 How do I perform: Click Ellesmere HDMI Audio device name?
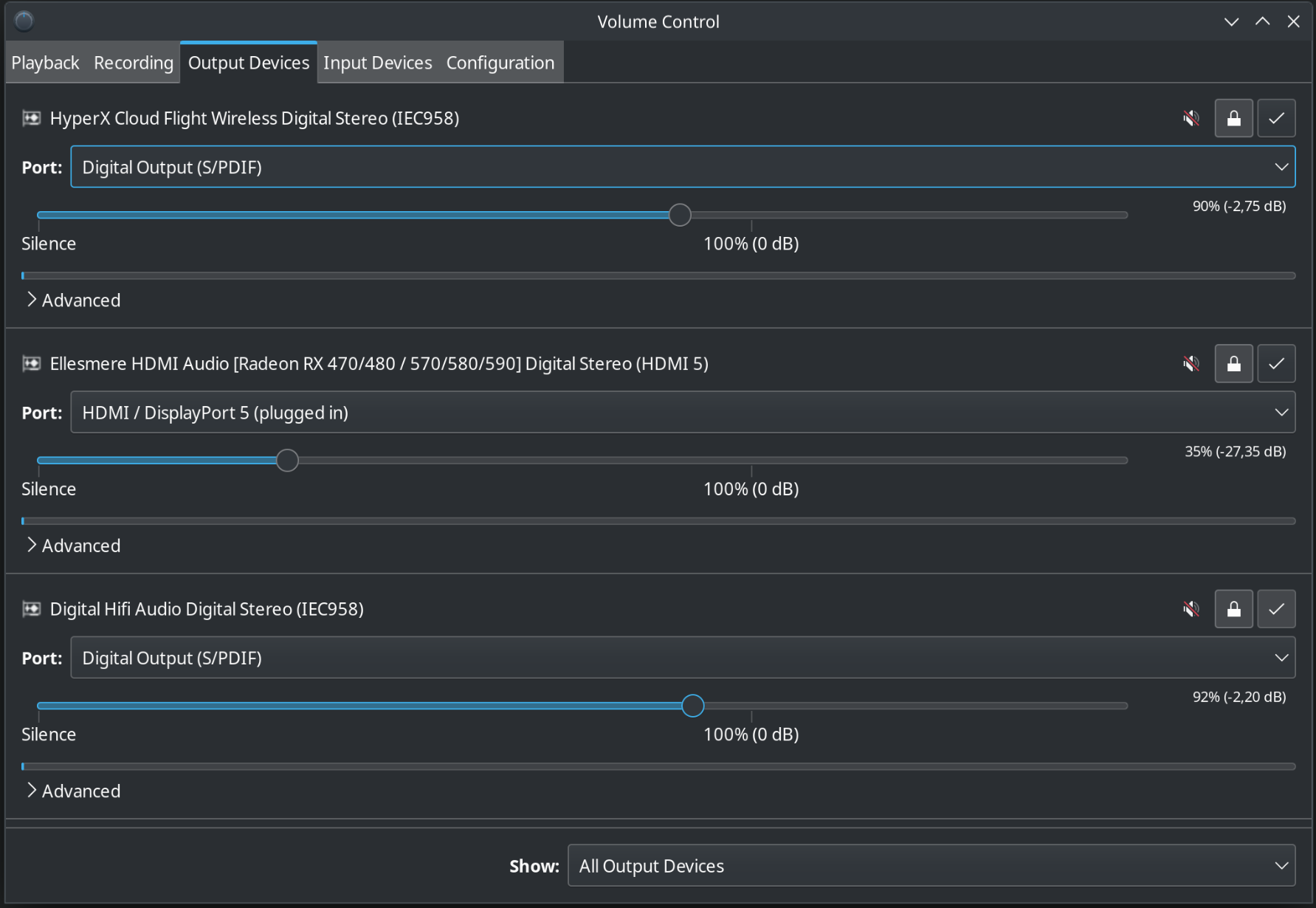[x=379, y=363]
